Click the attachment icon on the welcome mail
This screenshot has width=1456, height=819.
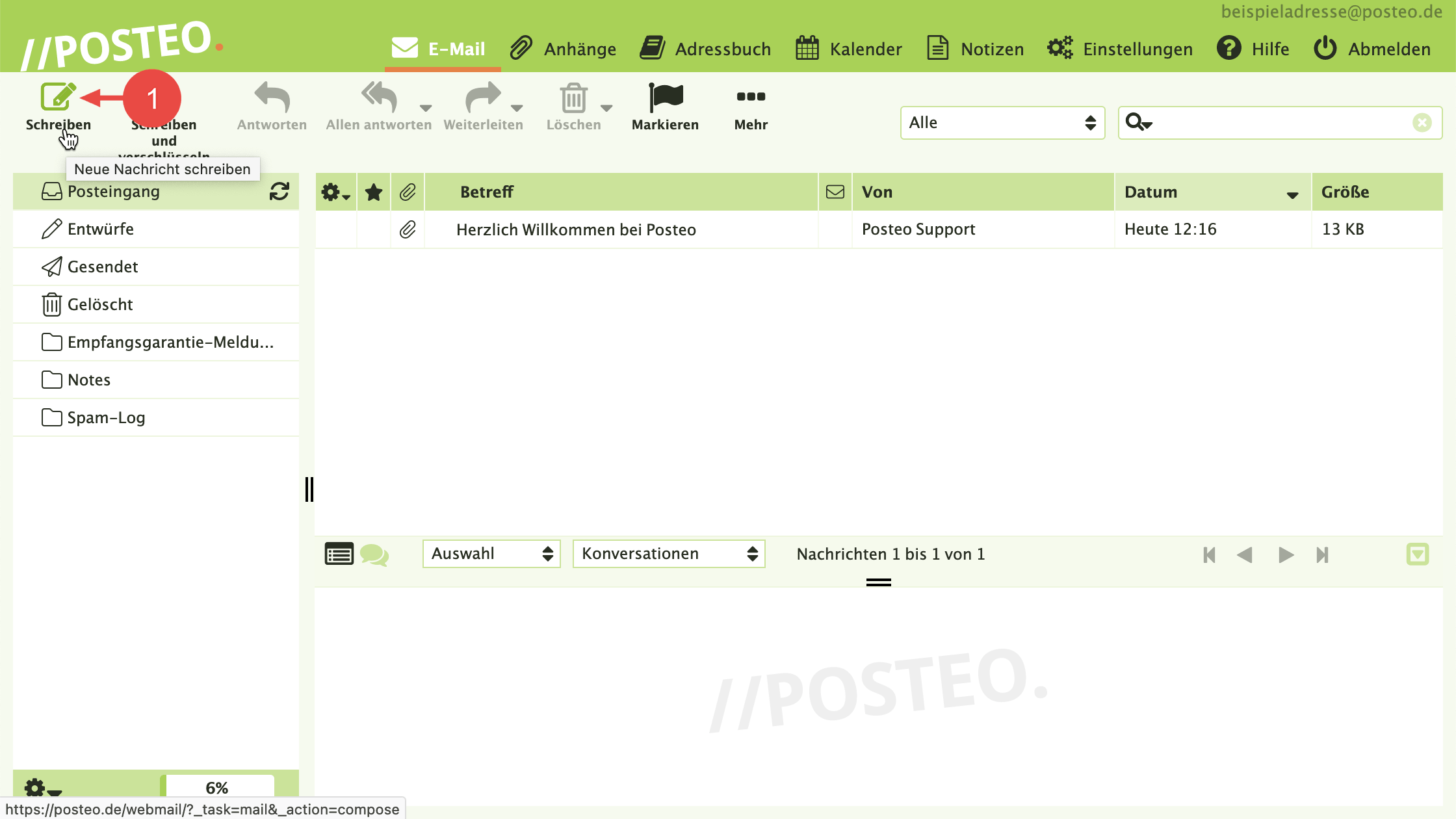click(x=408, y=229)
